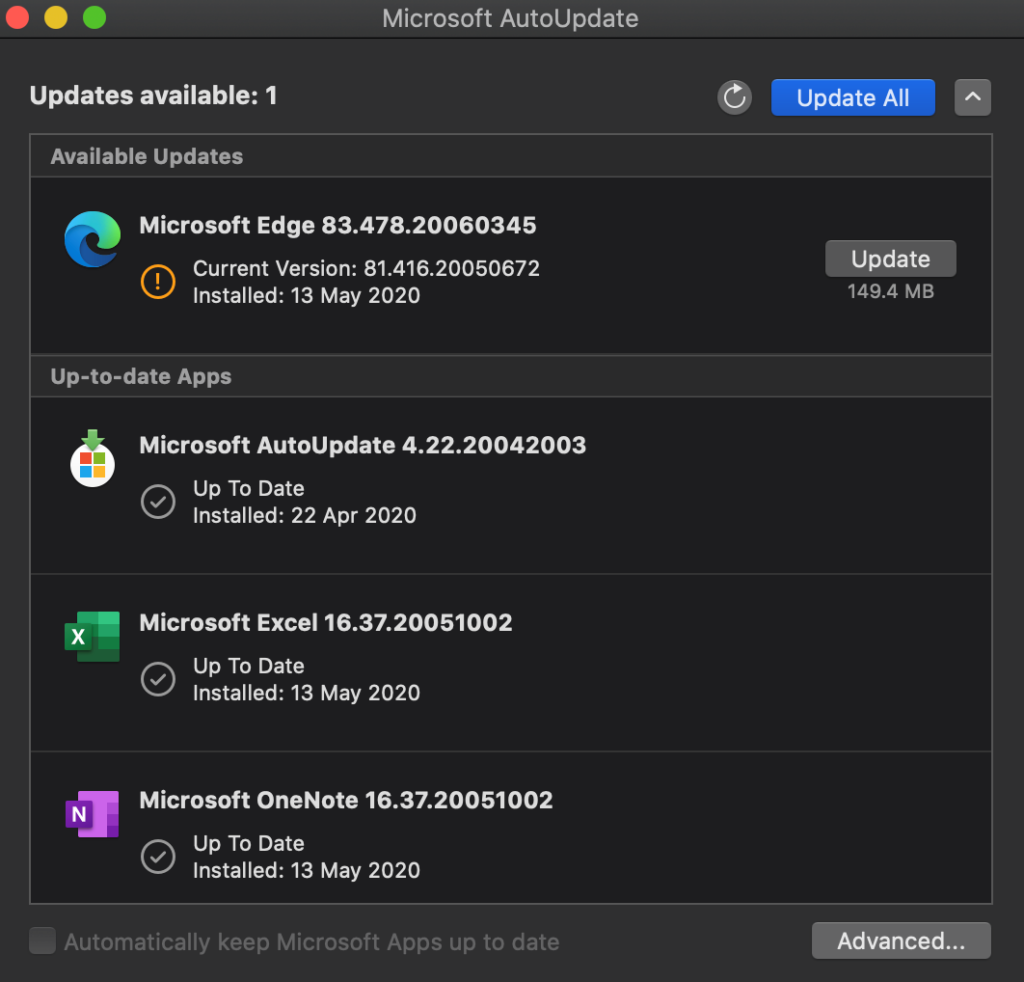This screenshot has width=1024, height=982.
Task: Click Update button for Microsoft Edge
Action: point(891,259)
